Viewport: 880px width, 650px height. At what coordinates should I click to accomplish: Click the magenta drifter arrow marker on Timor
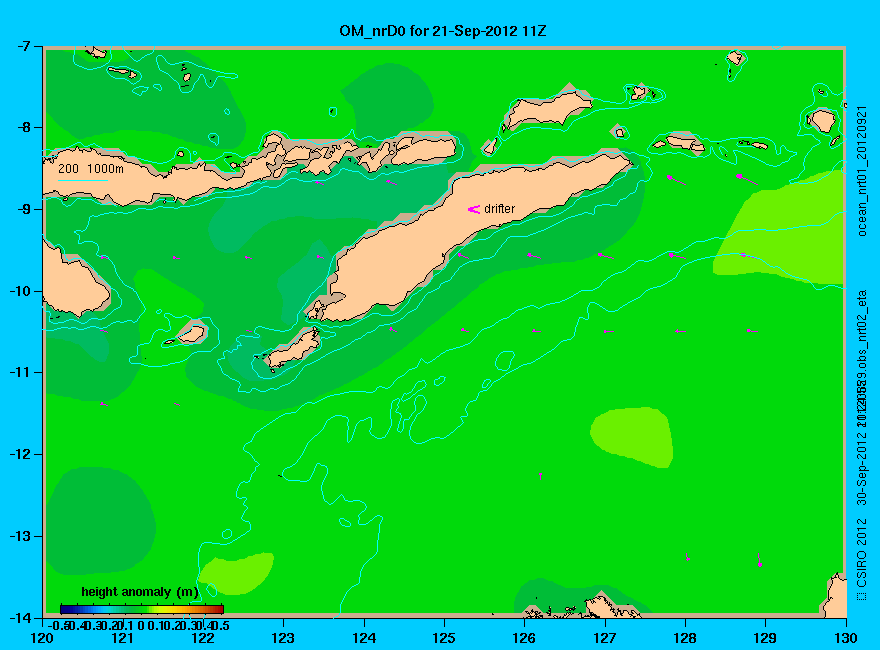coord(474,209)
